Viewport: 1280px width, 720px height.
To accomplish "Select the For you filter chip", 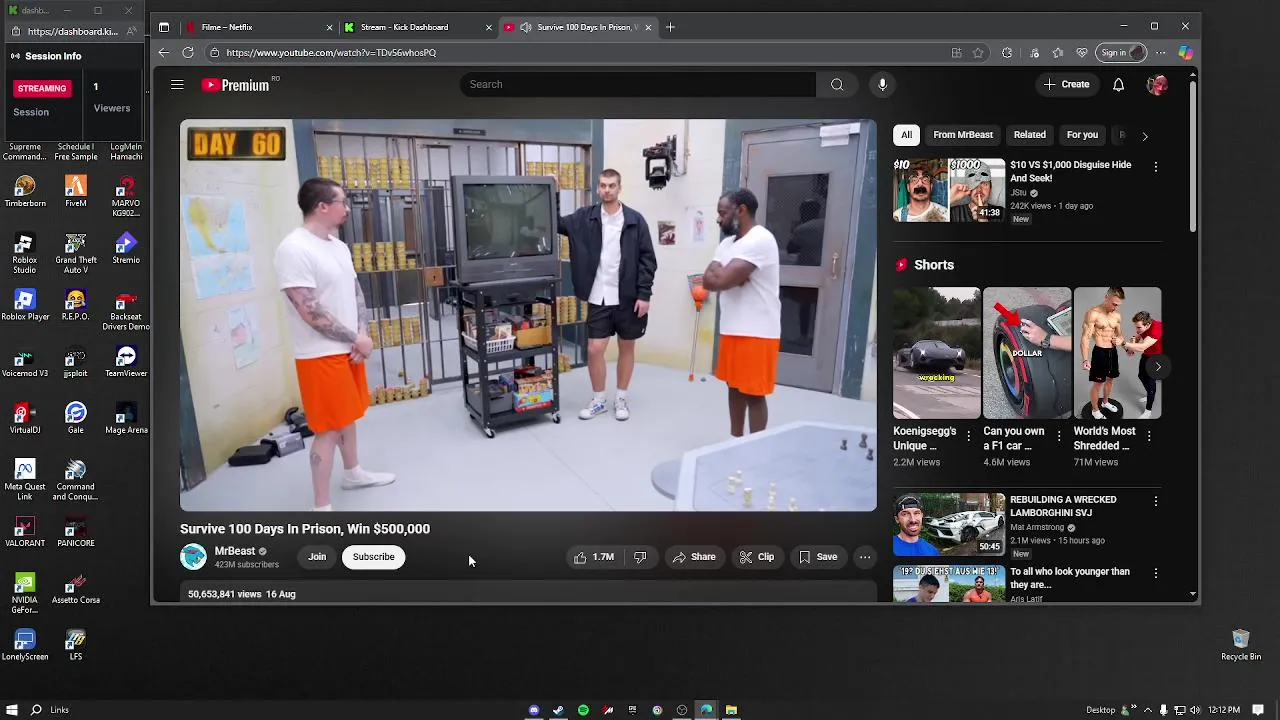I will [x=1082, y=135].
